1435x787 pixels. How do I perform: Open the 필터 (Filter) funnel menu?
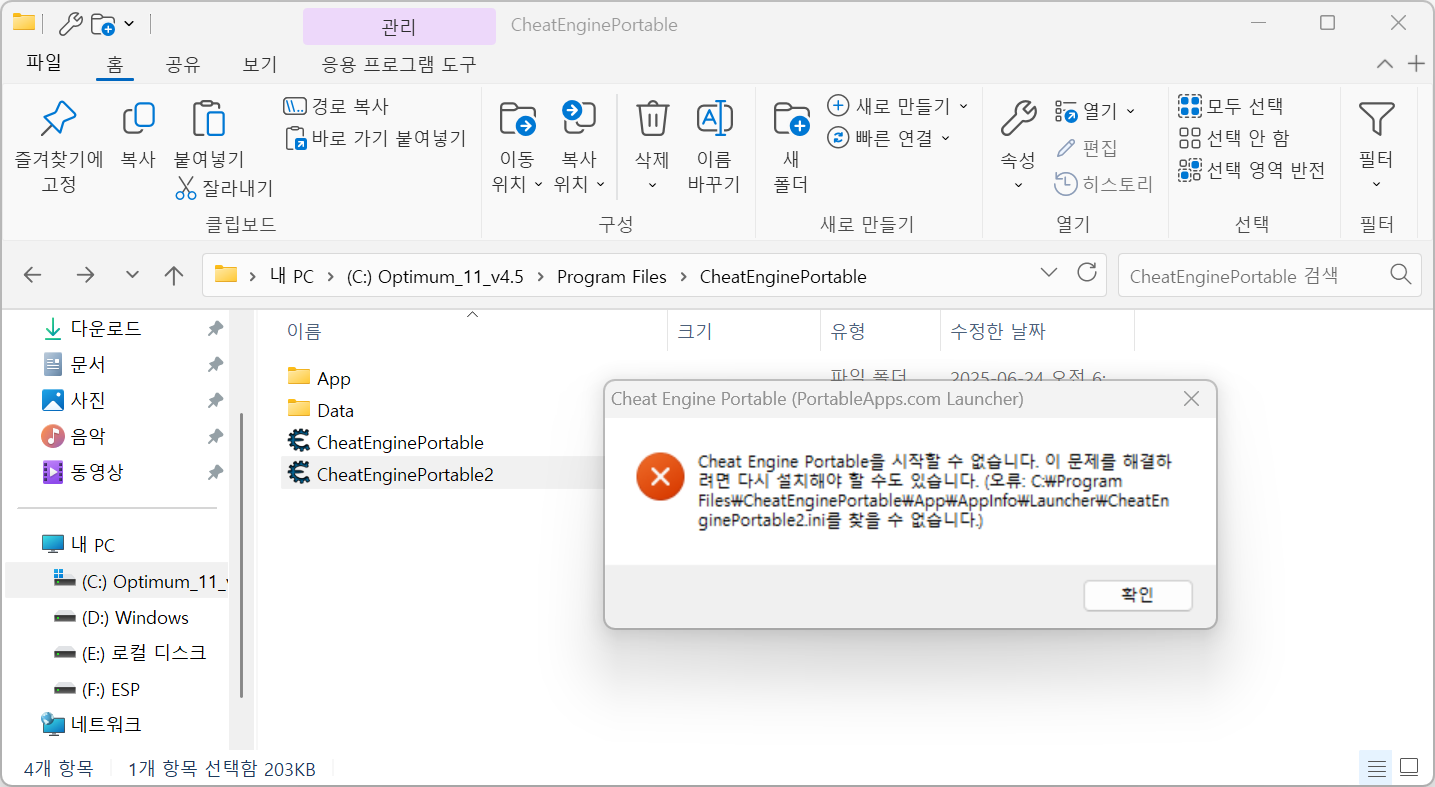[1376, 146]
